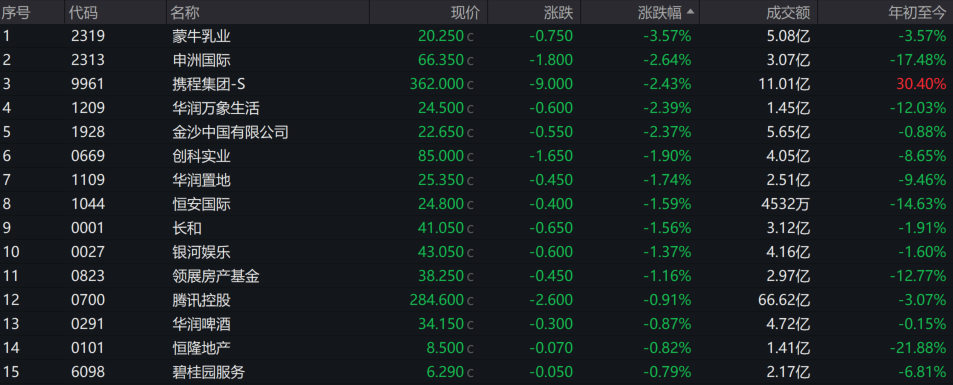The image size is (953, 385).
Task: Click year-to-date value -21.88%
Action: 918,348
